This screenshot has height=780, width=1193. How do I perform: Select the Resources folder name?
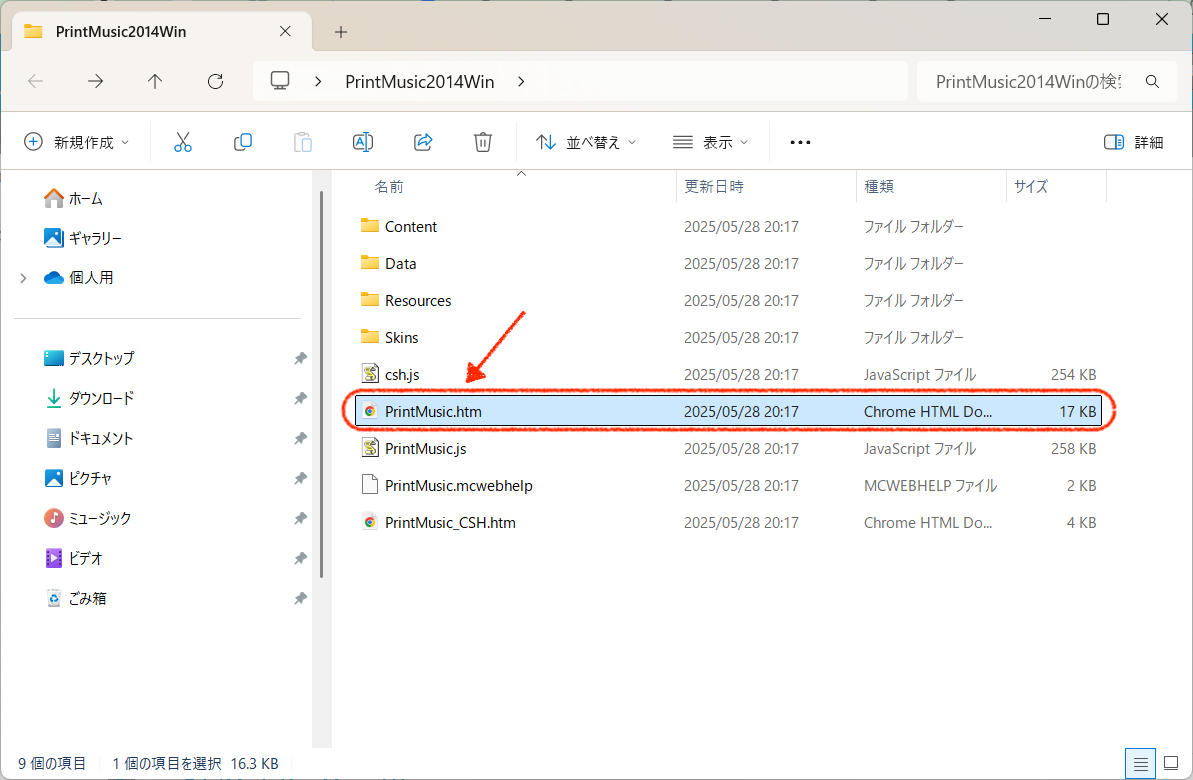coord(418,301)
